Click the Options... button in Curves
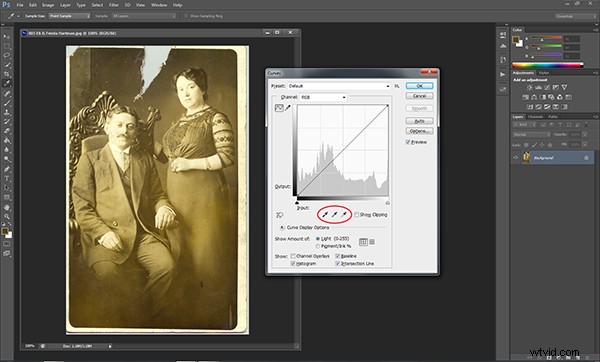Screen dimensions: 600x362 419,131
